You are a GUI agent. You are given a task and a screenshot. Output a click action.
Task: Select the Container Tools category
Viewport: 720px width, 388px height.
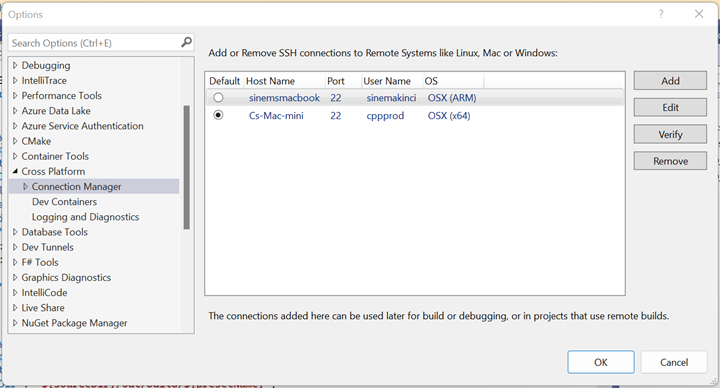pyautogui.click(x=55, y=156)
